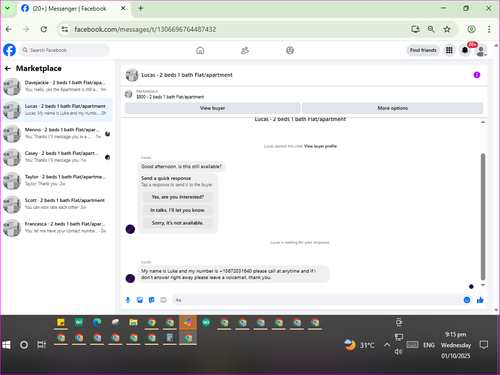Bookmark this page with the star
This screenshot has height=375, width=500.
447,29
